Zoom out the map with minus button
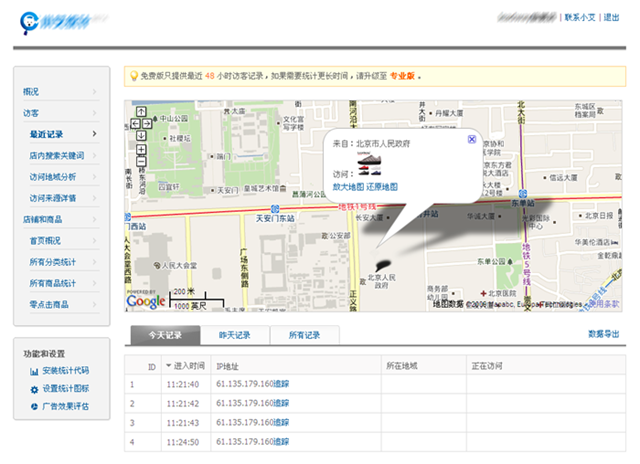Screen dimensions: 640x464 tap(141, 162)
